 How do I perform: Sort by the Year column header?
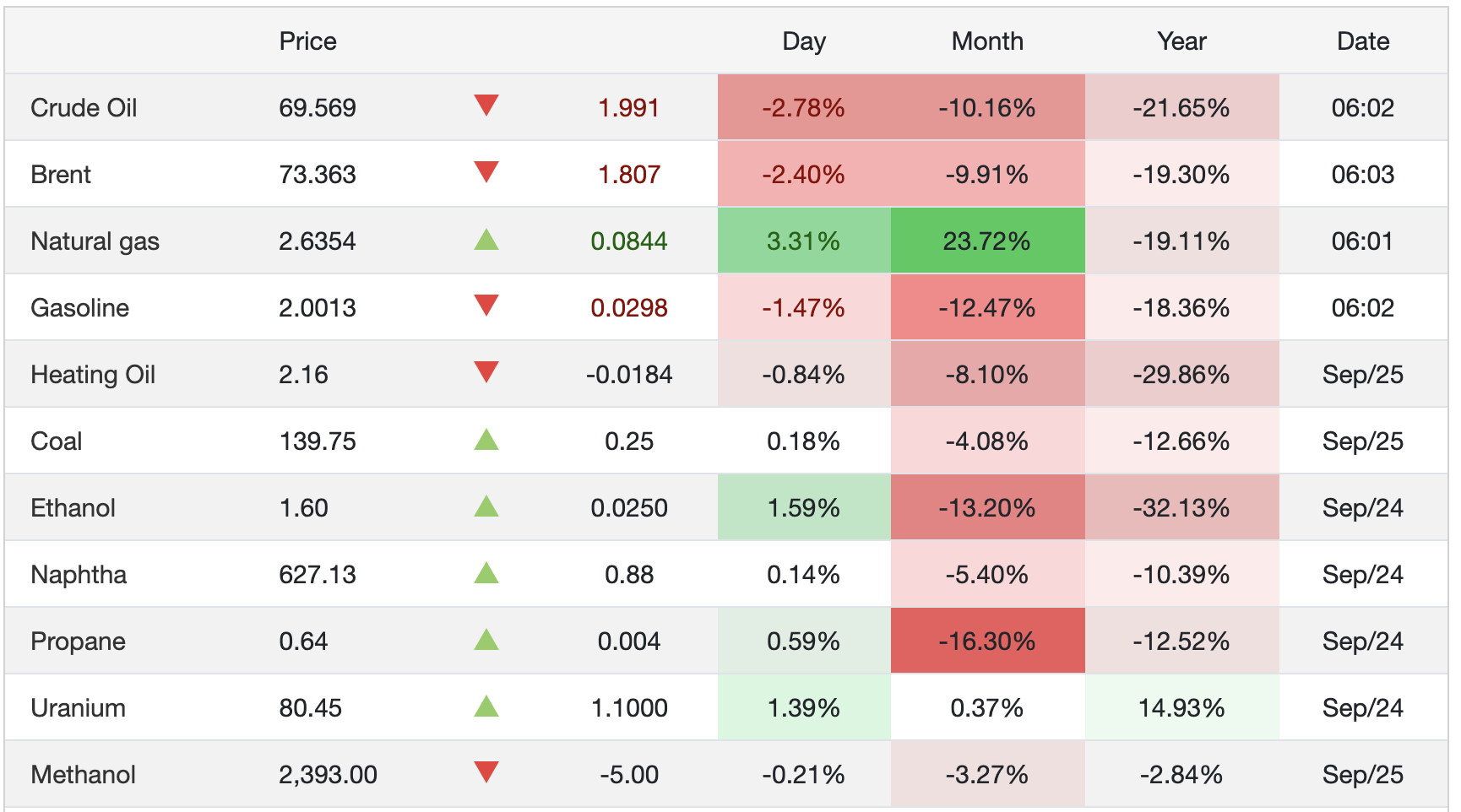coord(1181,41)
